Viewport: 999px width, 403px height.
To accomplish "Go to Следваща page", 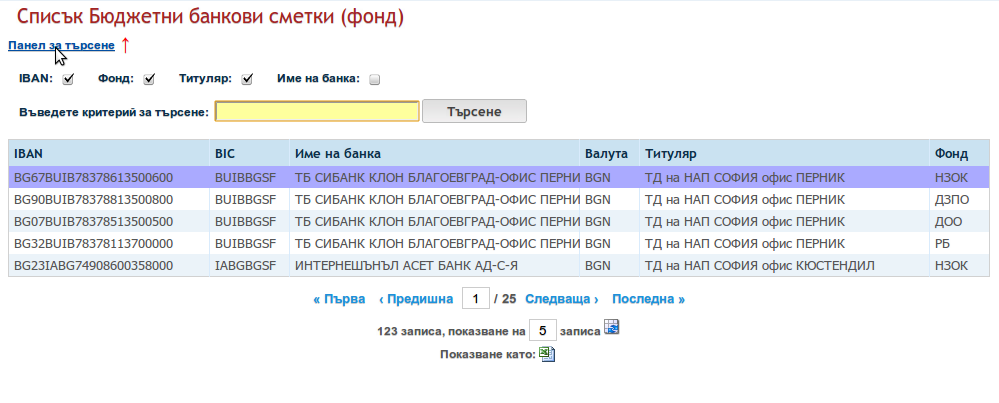I will [x=562, y=299].
